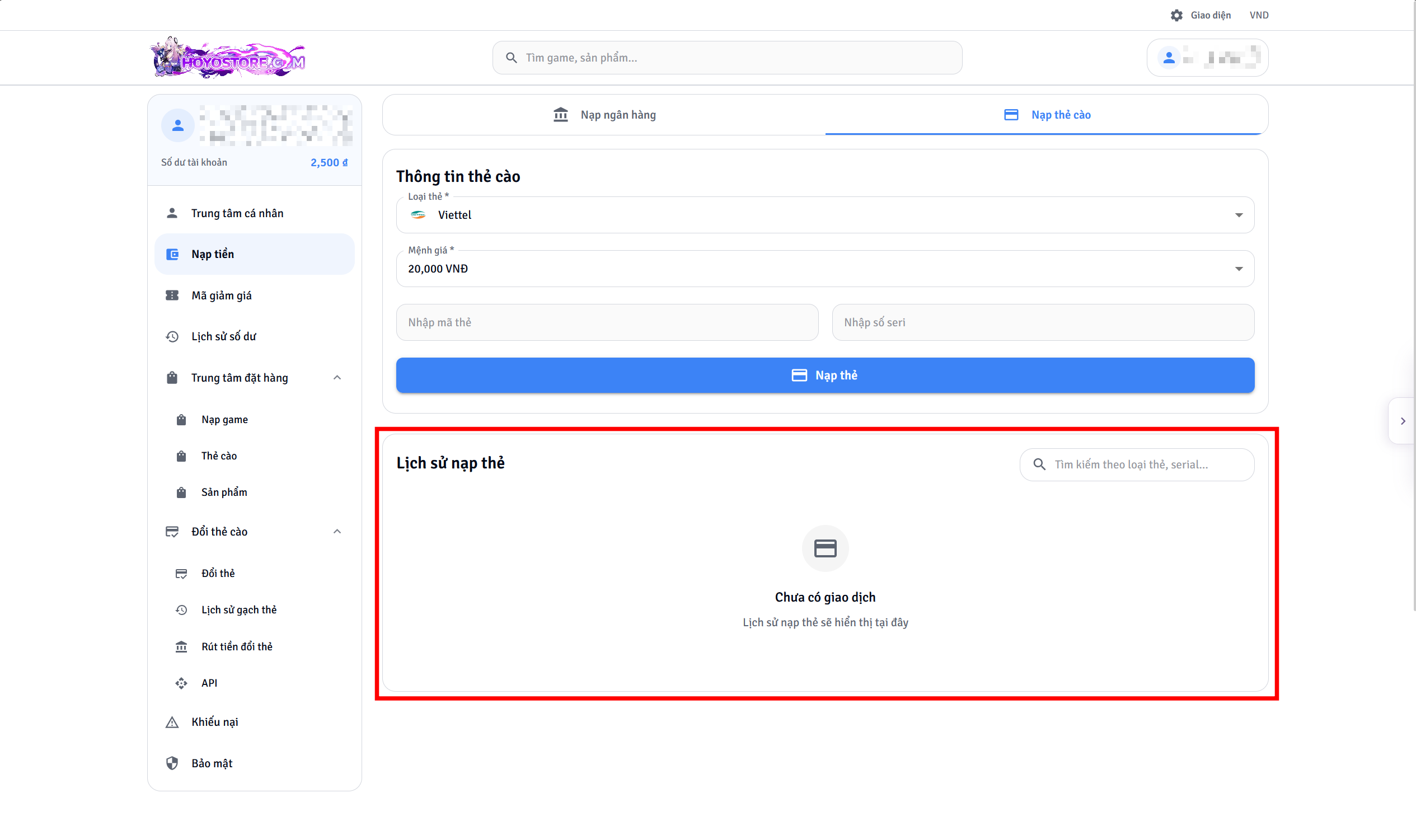Viewport: 1416px width, 840px height.
Task: Click the Tìm kiếm theo loại thẻ search box
Action: tap(1136, 464)
